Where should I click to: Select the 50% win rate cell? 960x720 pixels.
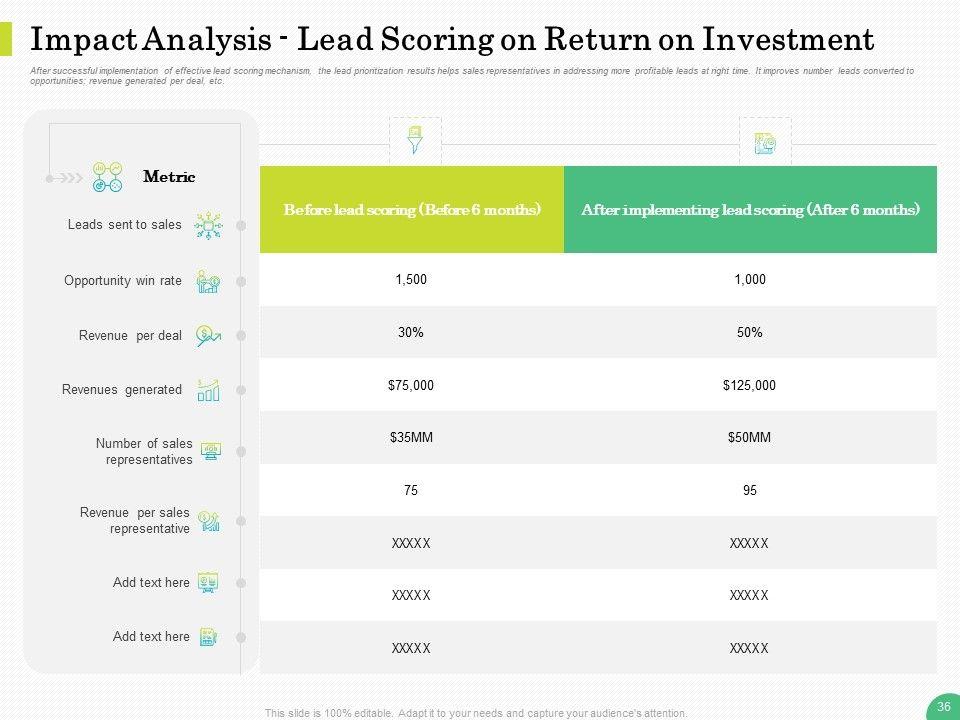point(749,333)
